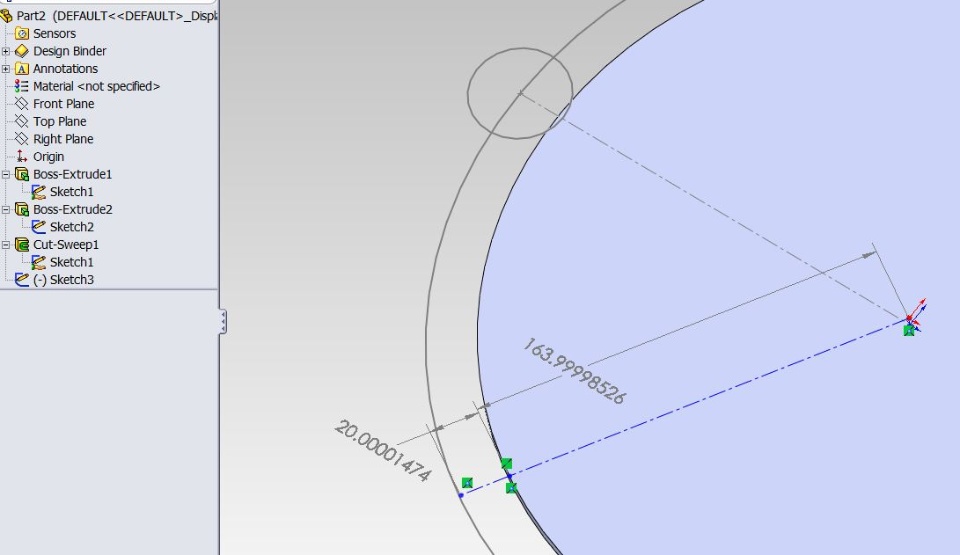Collapse the Boss-Extrude2 node
This screenshot has height=555, width=960.
tap(6, 210)
